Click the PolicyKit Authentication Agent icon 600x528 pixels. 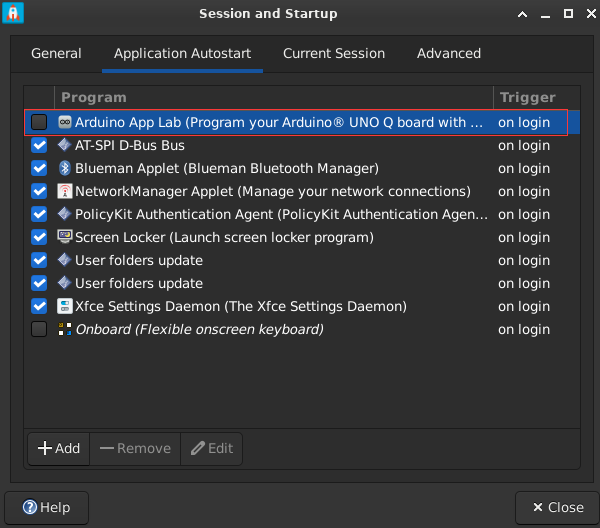(x=65, y=214)
